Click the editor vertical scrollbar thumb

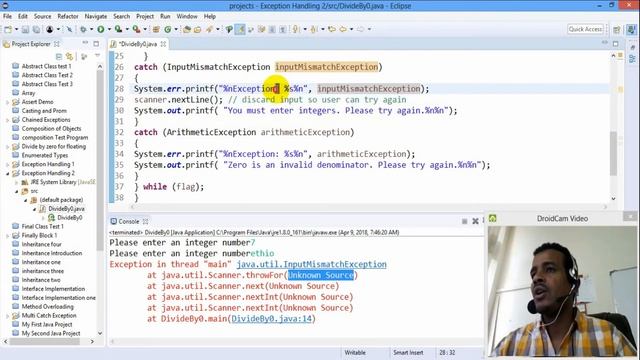[x=613, y=154]
